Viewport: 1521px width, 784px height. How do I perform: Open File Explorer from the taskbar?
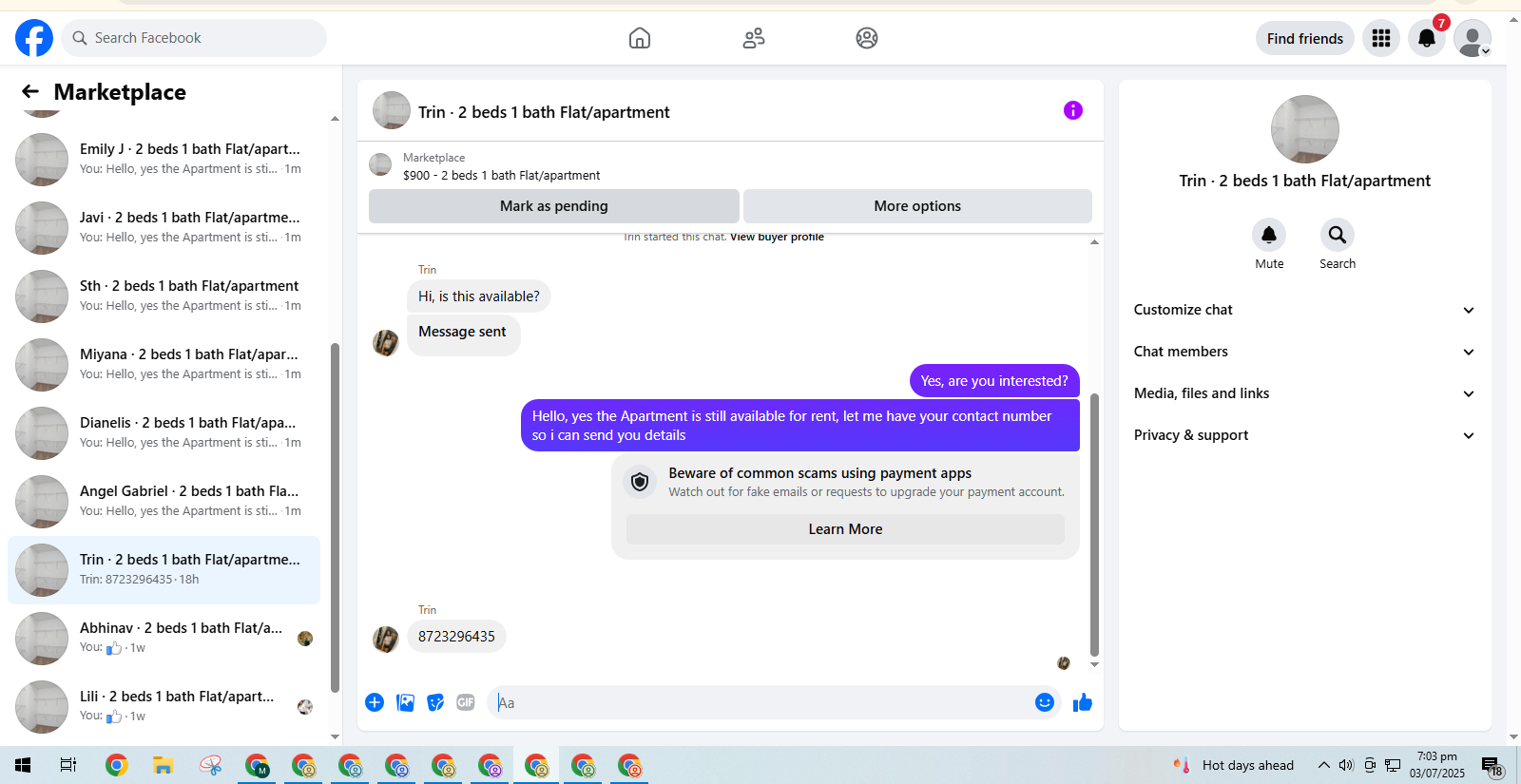tap(163, 765)
